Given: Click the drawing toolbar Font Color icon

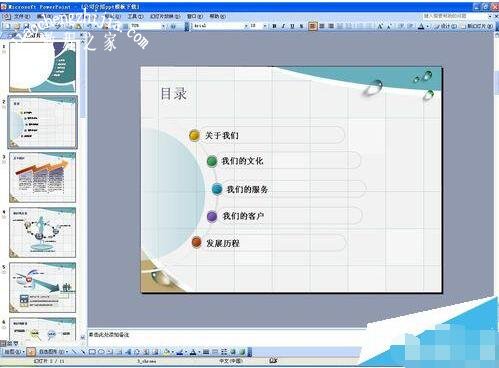Looking at the screenshot, I should (193, 352).
